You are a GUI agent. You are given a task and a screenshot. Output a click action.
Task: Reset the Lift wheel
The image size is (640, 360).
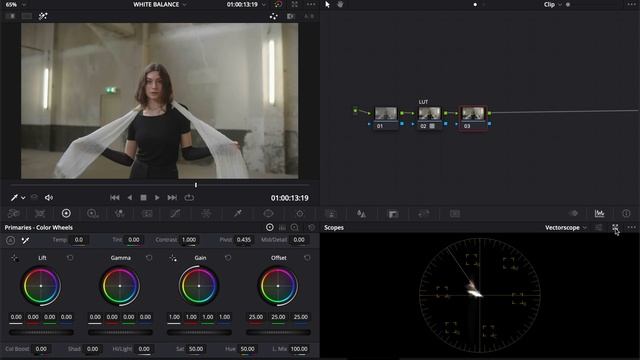pos(70,258)
